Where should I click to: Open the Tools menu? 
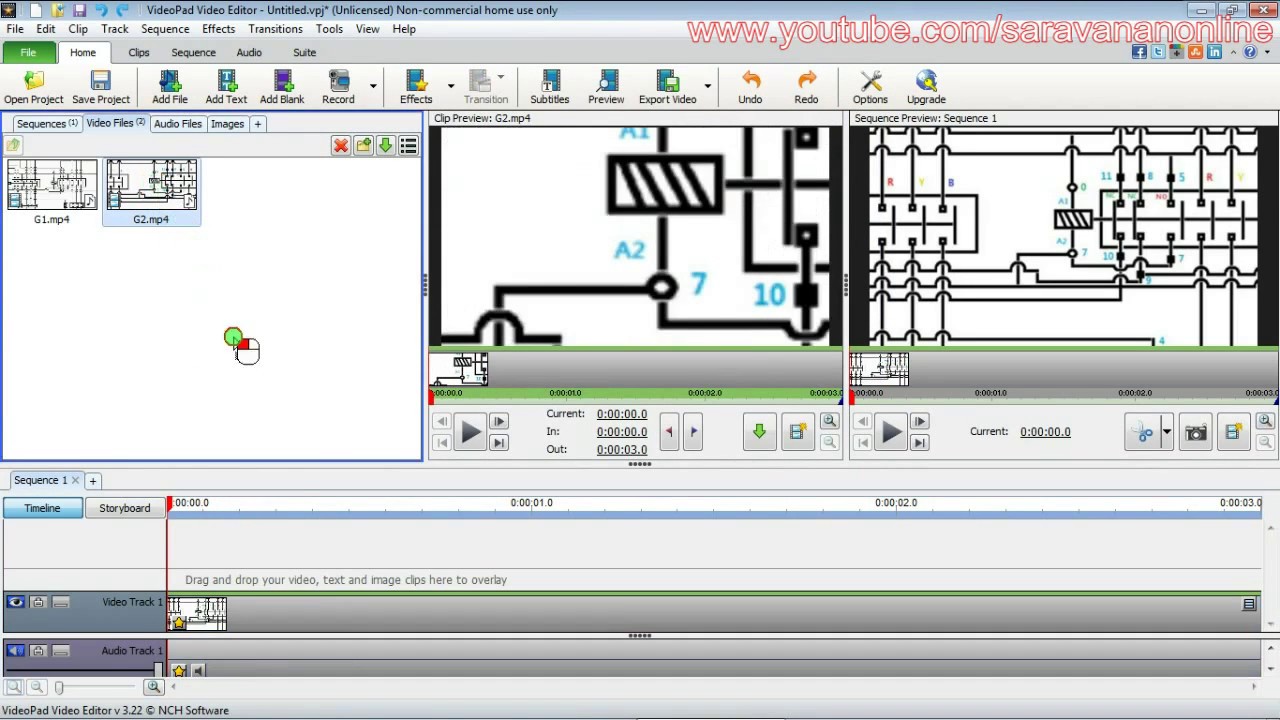(x=329, y=29)
